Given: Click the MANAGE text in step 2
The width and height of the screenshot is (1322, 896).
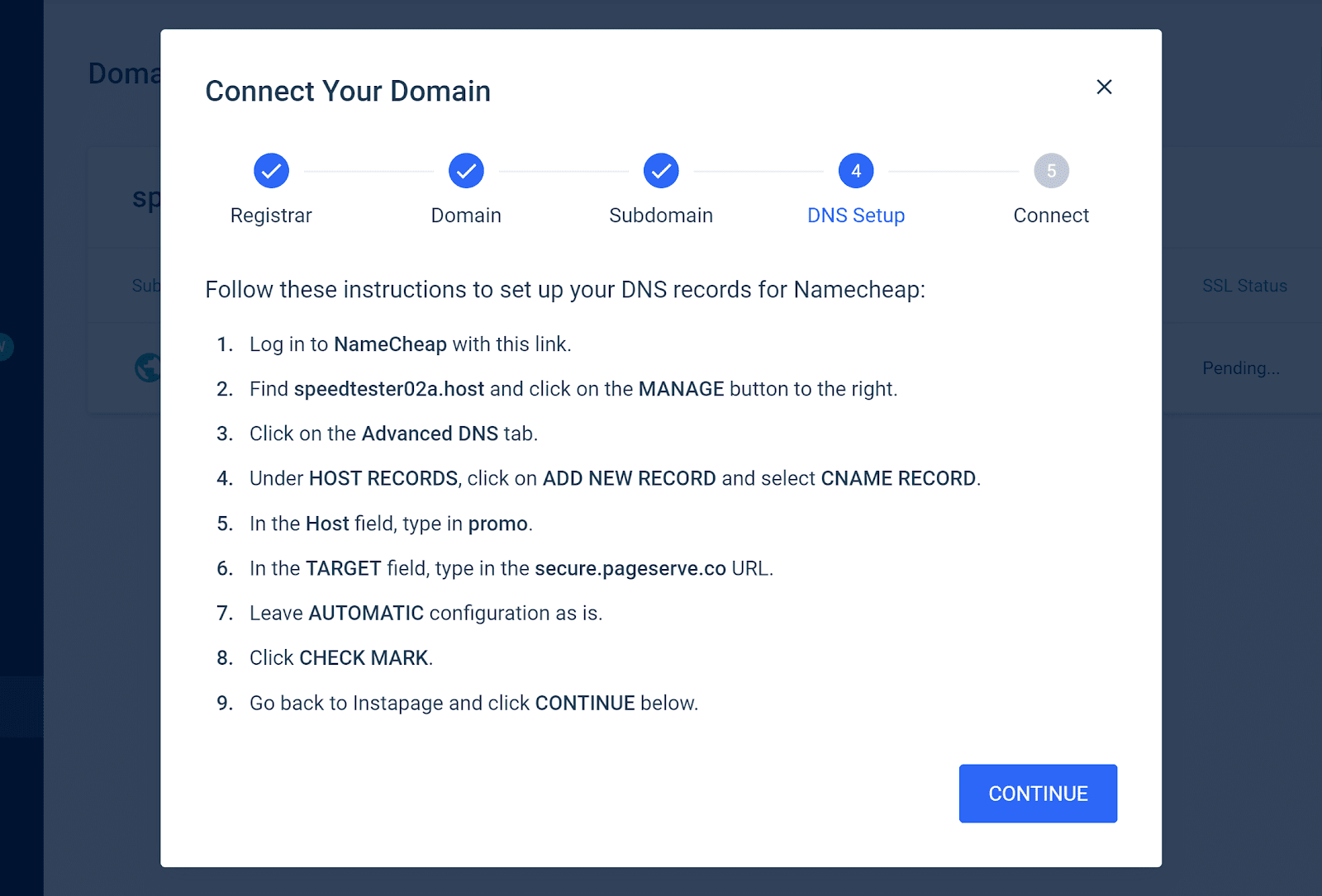Looking at the screenshot, I should tap(681, 389).
